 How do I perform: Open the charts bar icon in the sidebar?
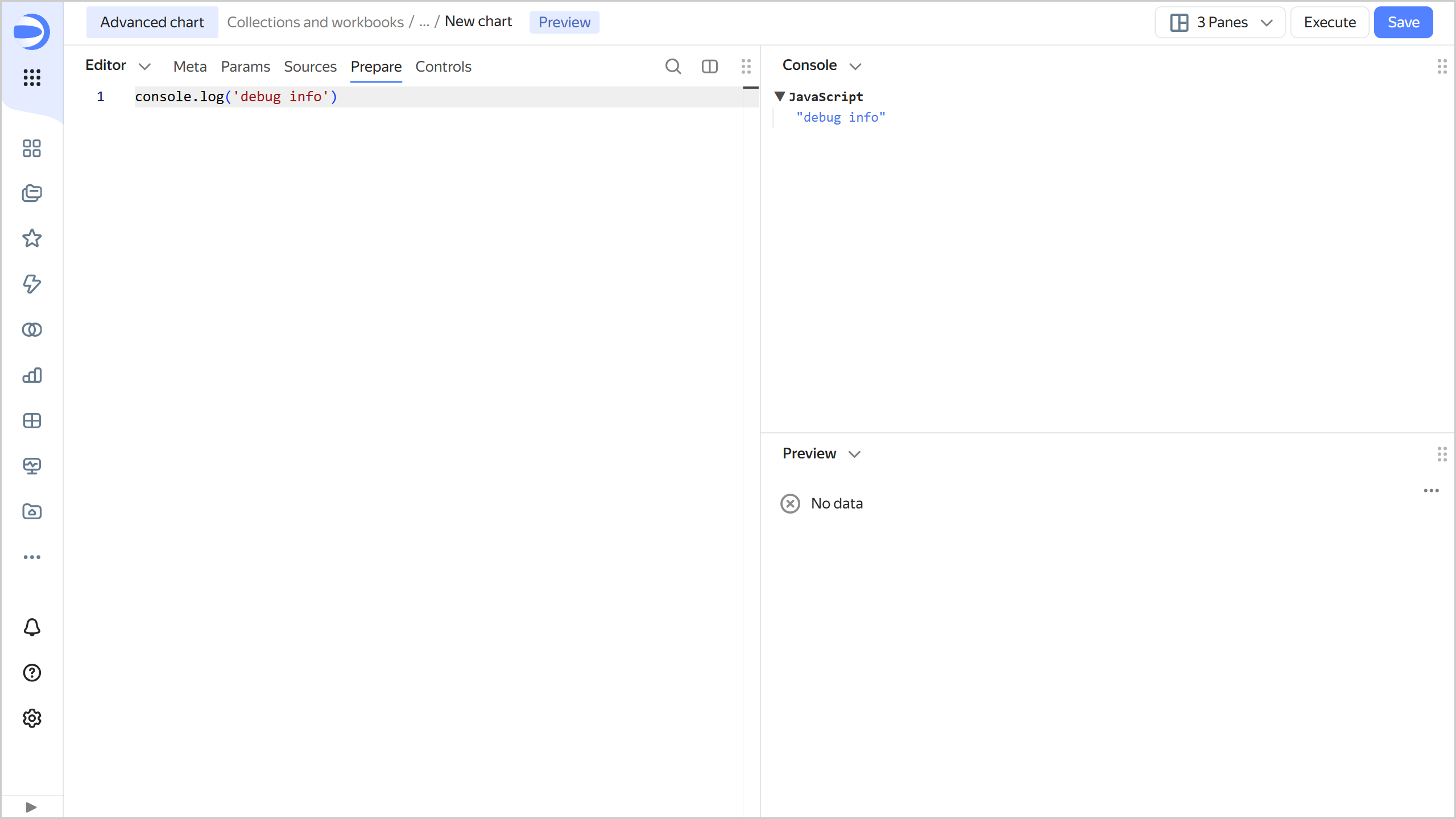pyautogui.click(x=32, y=375)
